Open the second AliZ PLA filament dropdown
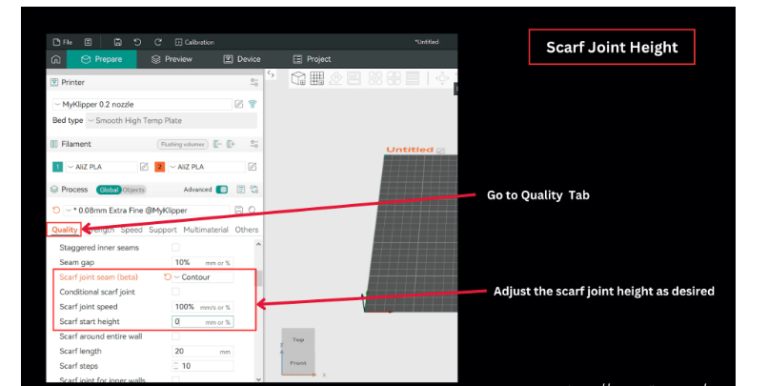Screen dimensions: 768x386 point(206,167)
